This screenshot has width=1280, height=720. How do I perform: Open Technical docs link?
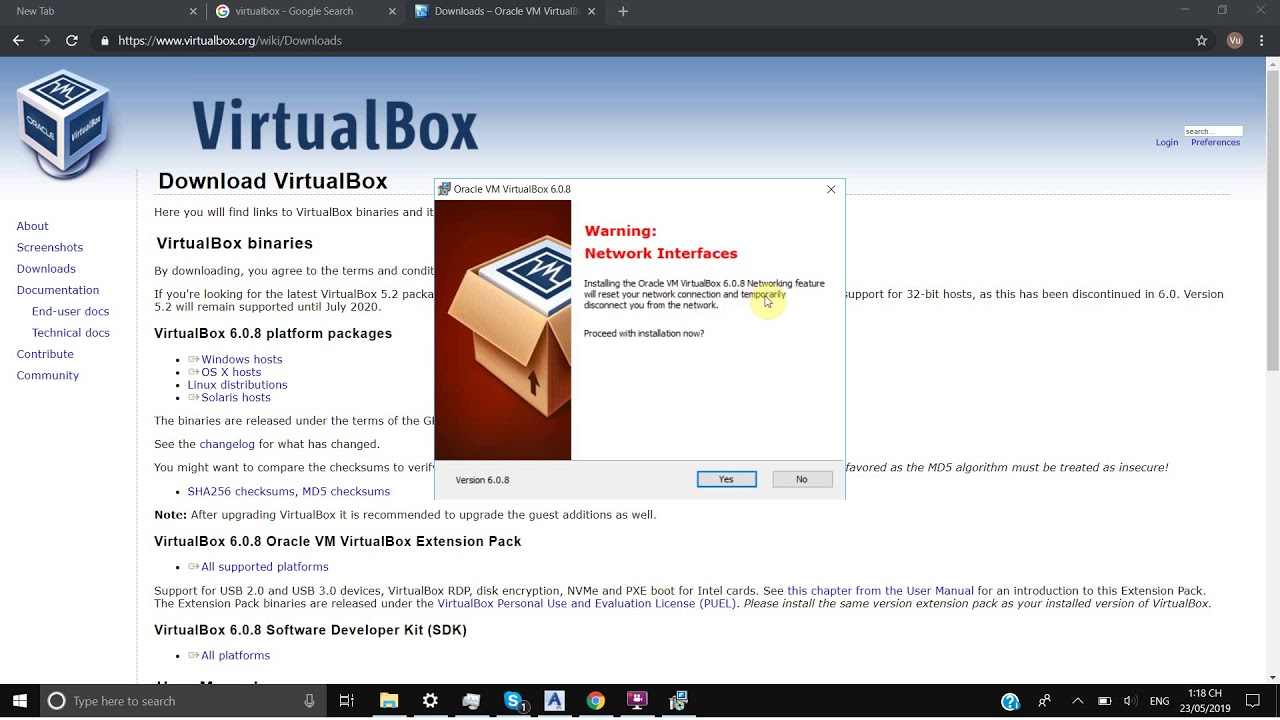click(70, 332)
